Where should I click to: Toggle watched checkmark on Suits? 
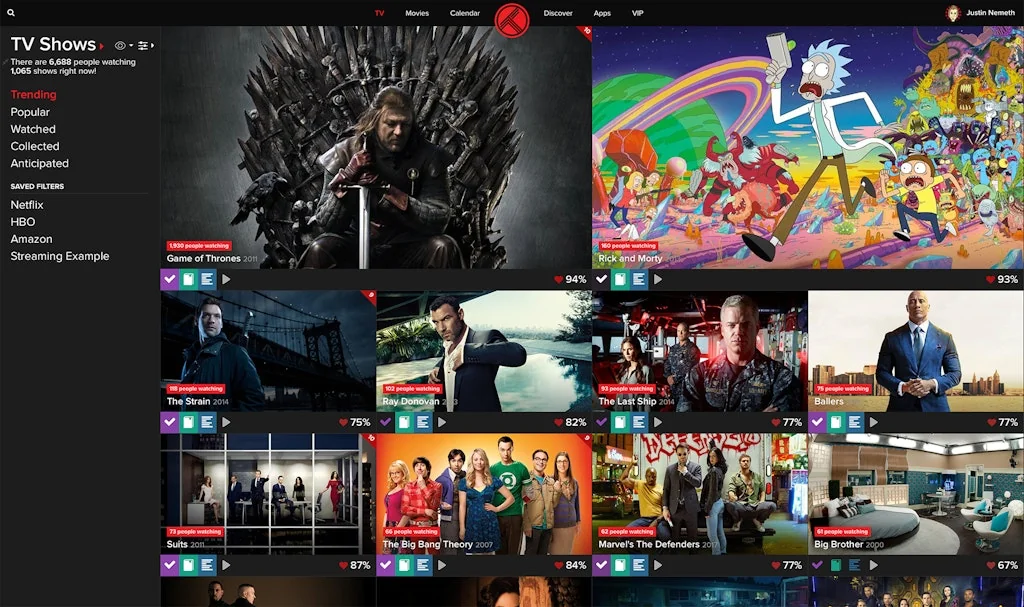click(170, 565)
